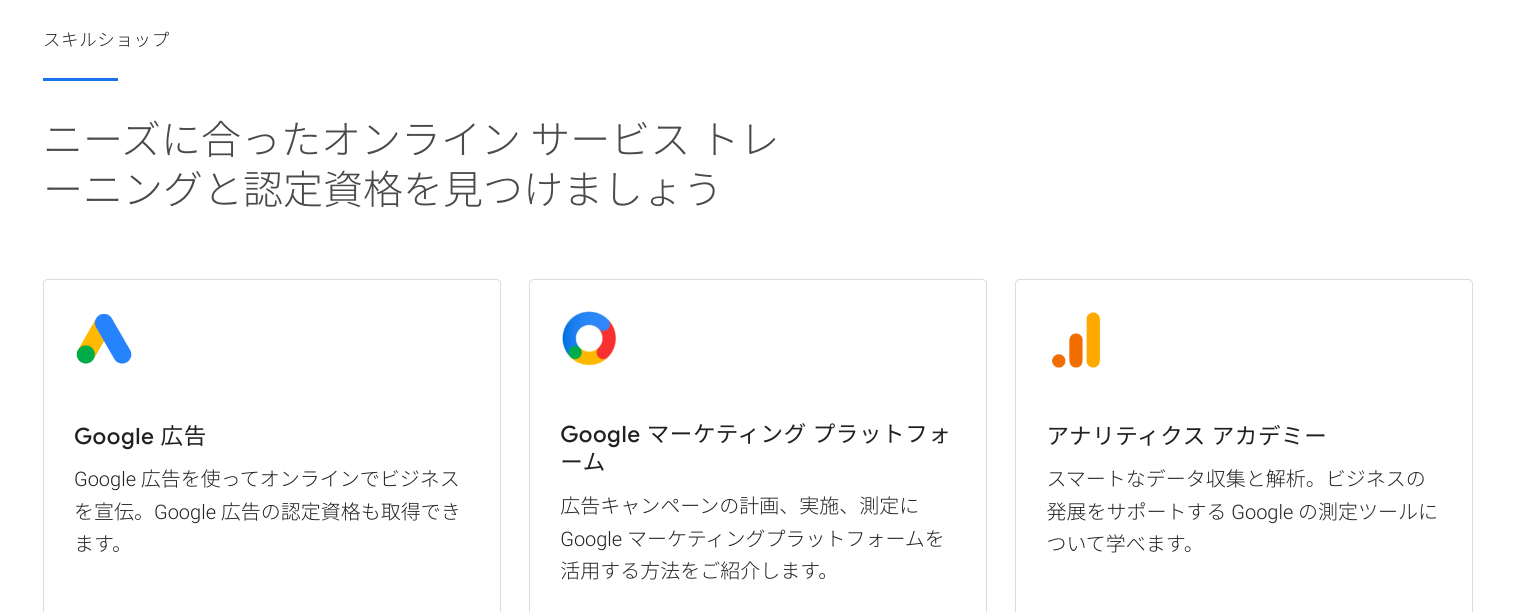Click the second heading line ending in 見つけましょう
The image size is (1537, 612).
click(x=382, y=189)
